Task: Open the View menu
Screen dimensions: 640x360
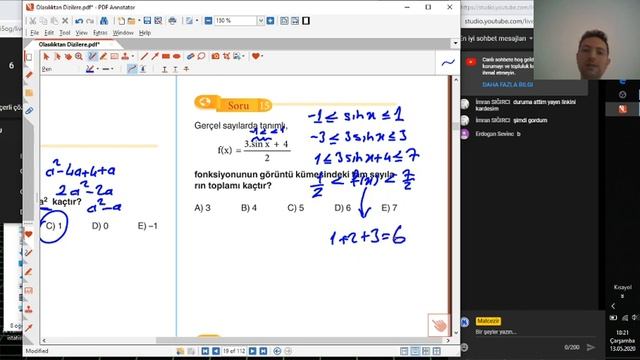Action: click(x=81, y=33)
